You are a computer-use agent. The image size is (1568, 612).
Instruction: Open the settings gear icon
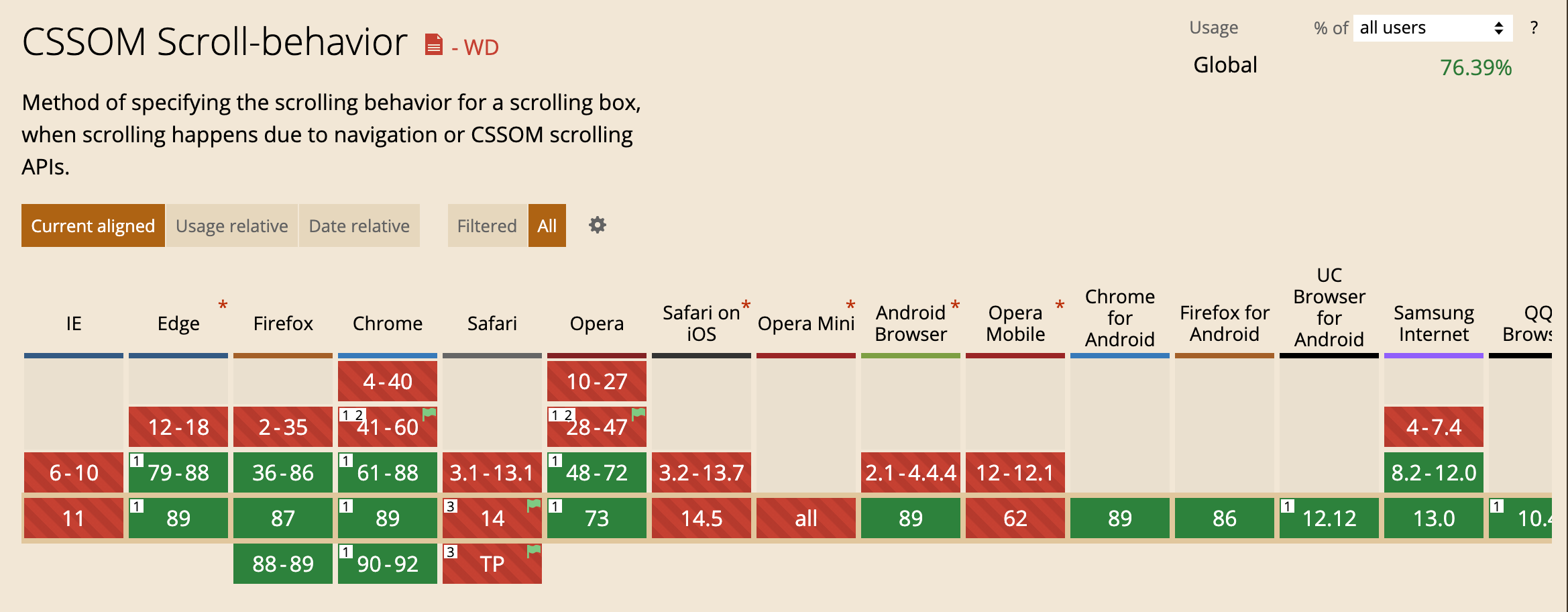597,225
